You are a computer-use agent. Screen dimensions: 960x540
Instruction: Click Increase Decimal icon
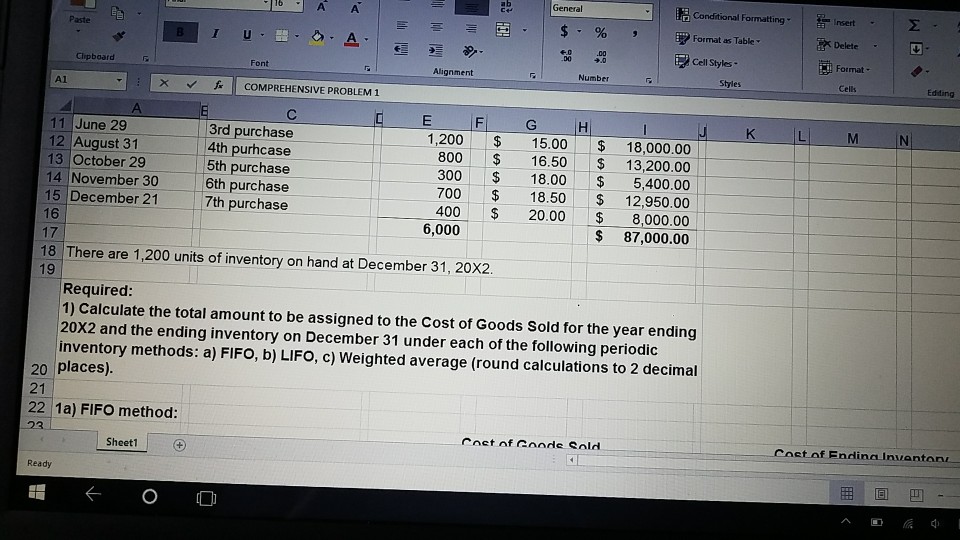coord(566,56)
